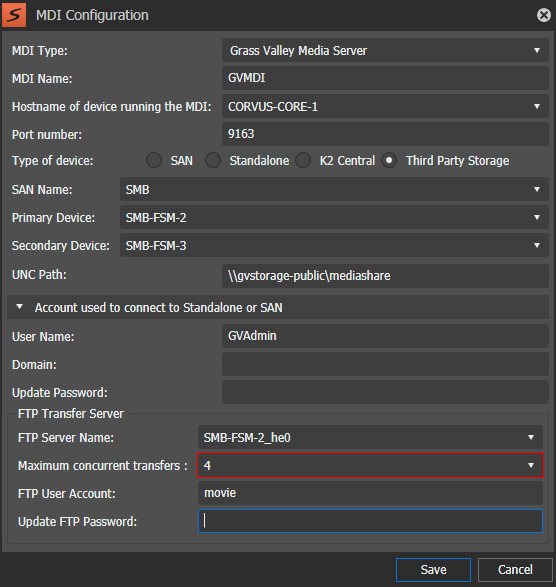Screen dimensions: 556x587
Task: Click the FTP User Account field with movie
Action: (370, 493)
